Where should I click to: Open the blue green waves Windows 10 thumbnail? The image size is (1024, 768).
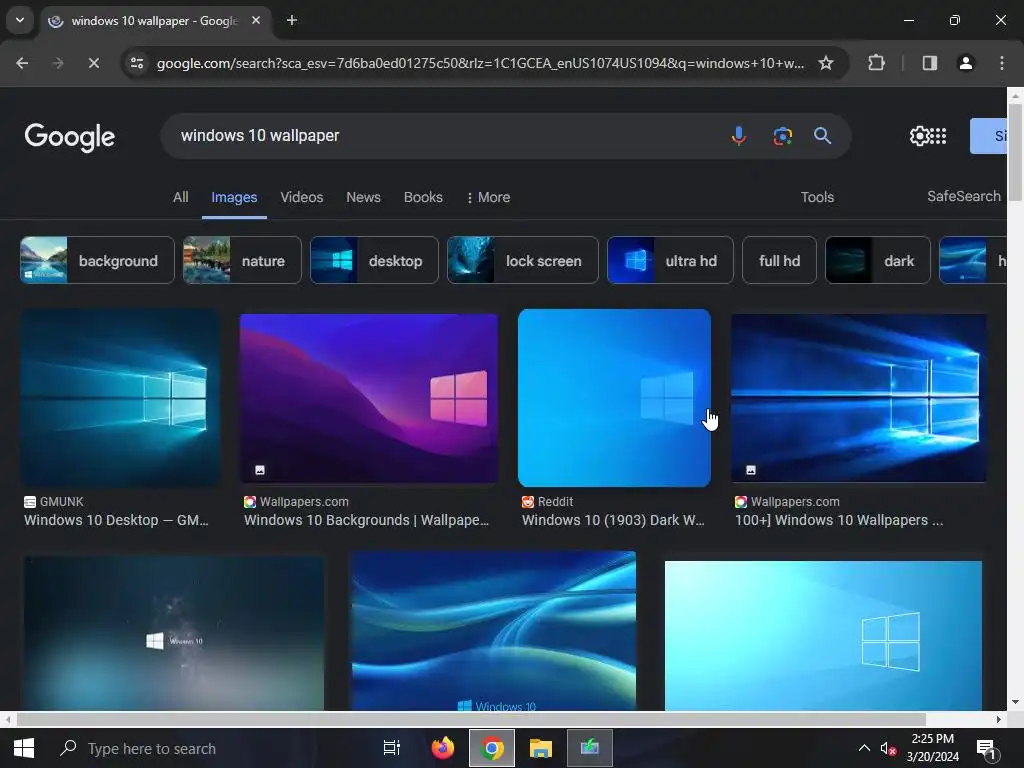click(x=494, y=631)
